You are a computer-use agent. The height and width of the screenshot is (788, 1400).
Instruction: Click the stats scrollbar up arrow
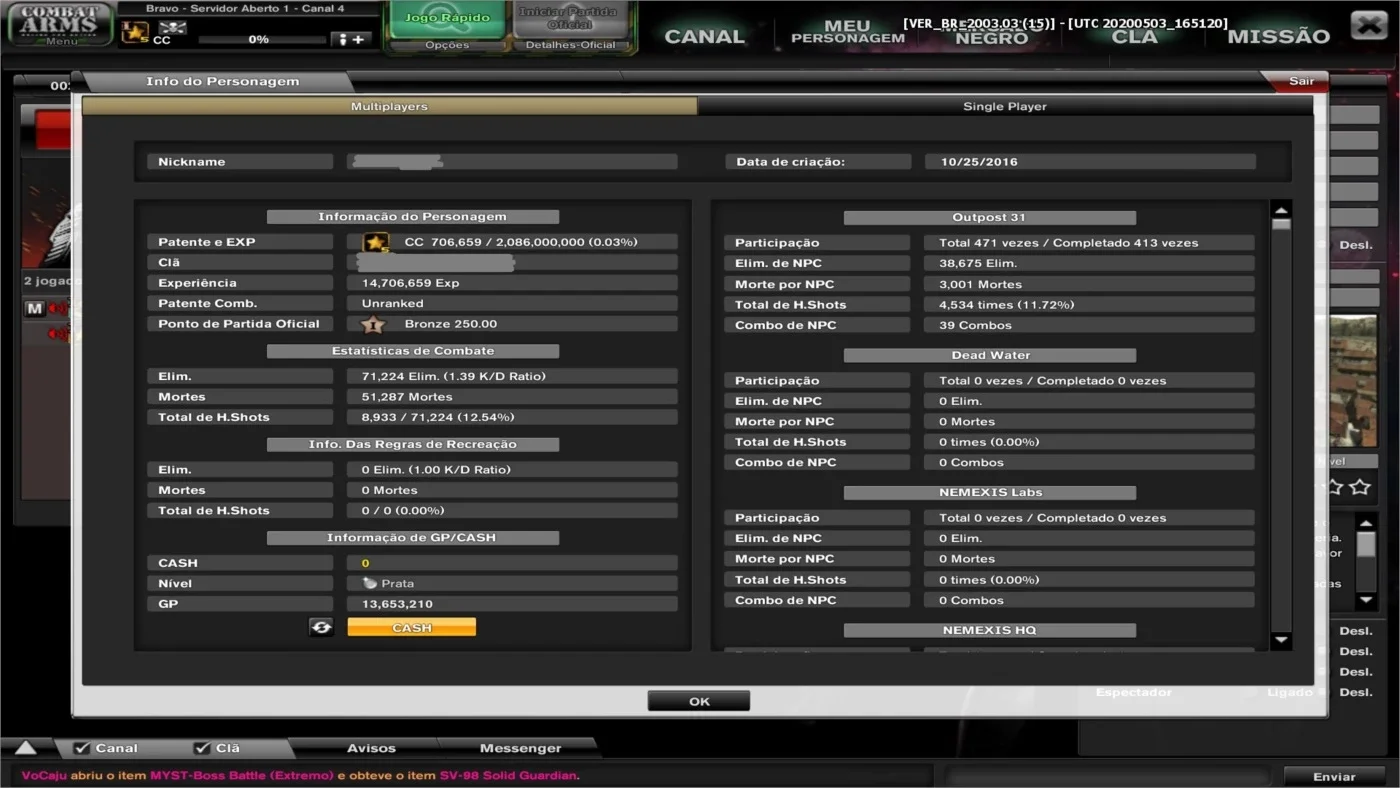(x=1281, y=210)
